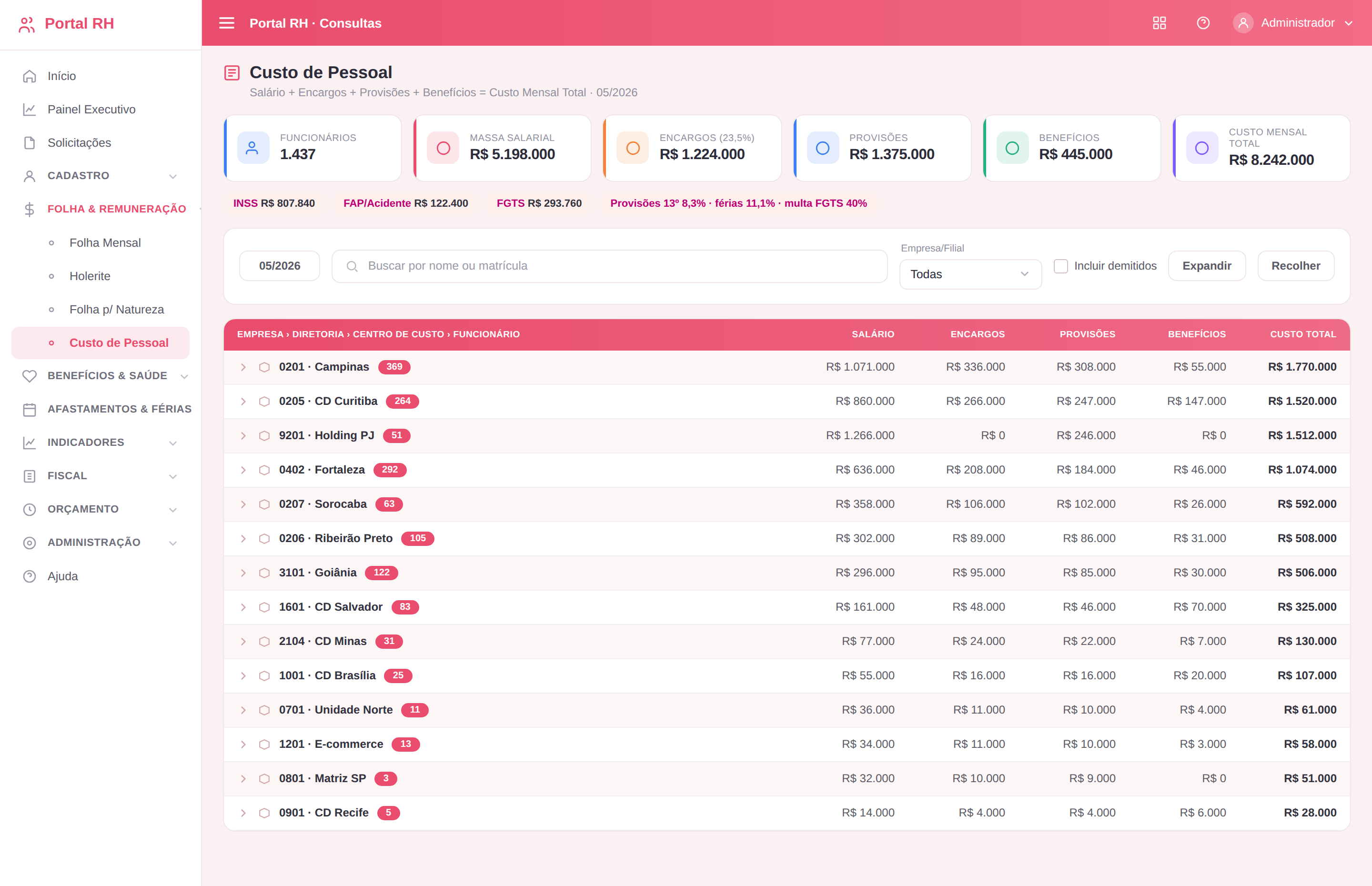The image size is (1372, 886).
Task: Click the Portal RH logo icon
Action: [27, 24]
